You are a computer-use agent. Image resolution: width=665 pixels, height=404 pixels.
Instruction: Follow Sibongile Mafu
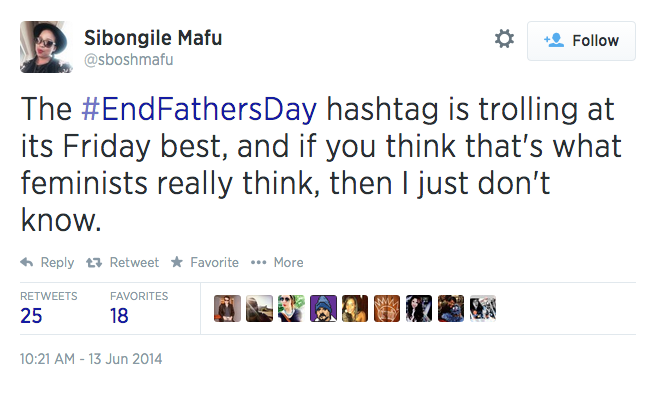pyautogui.click(x=581, y=41)
